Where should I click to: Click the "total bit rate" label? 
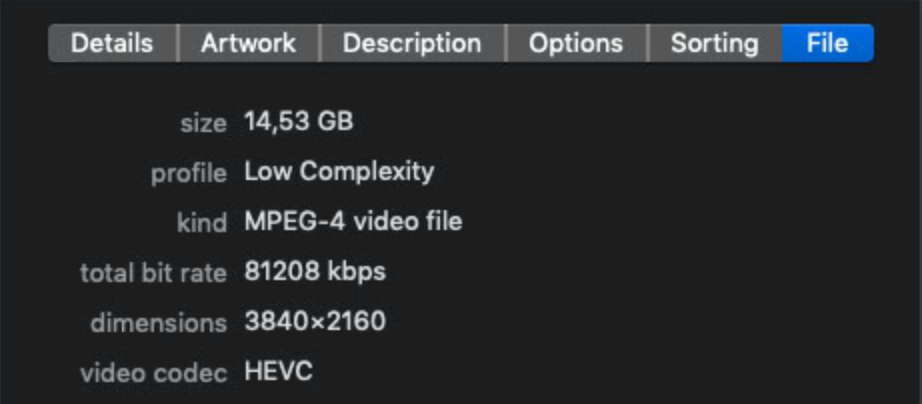point(153,273)
